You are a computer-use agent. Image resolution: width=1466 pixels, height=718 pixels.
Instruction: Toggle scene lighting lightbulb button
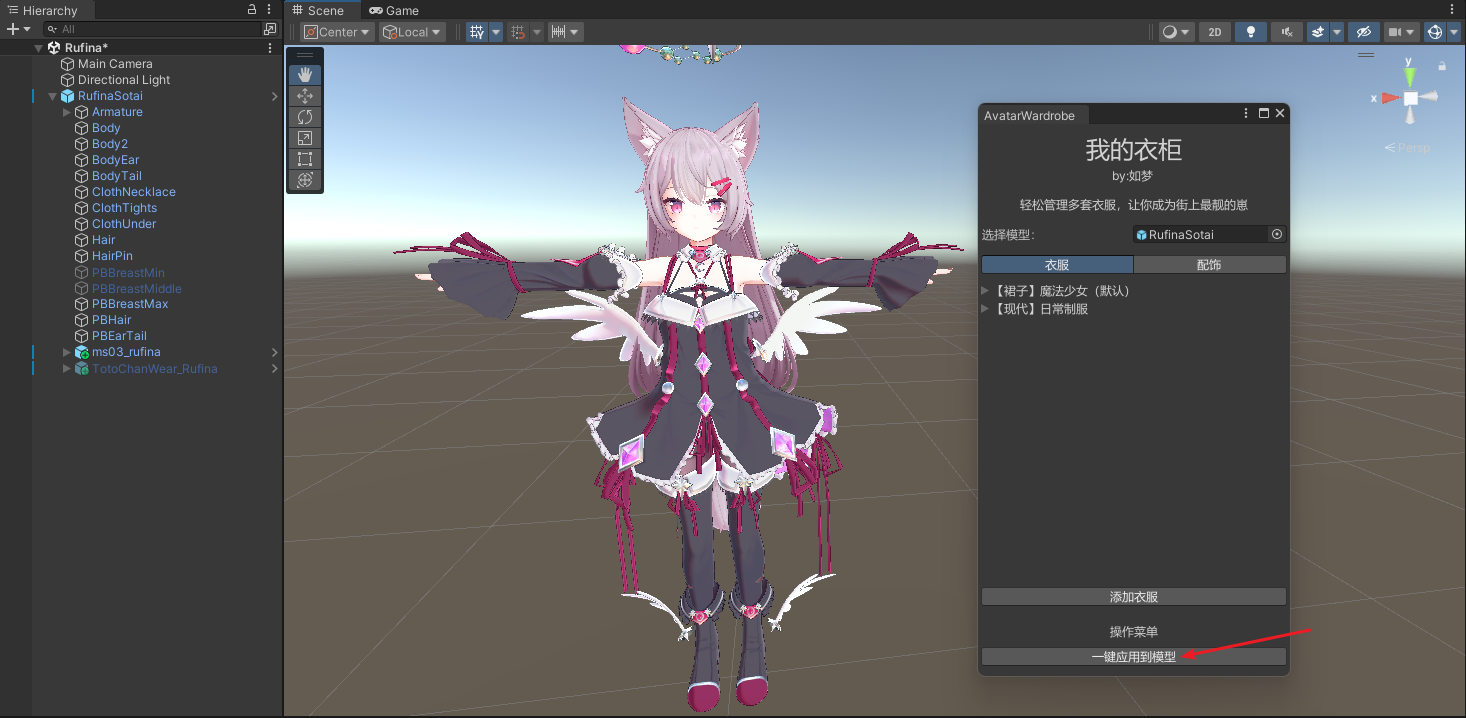[1250, 32]
